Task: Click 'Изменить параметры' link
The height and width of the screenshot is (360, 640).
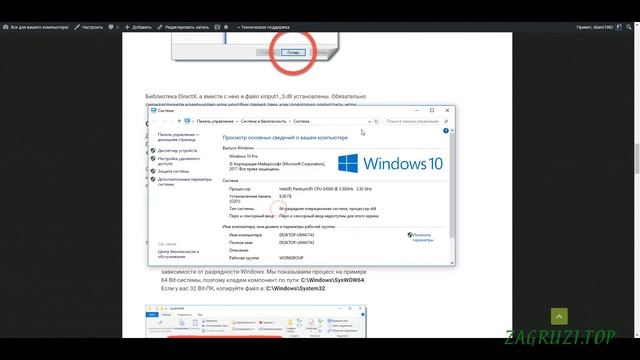Action: [422, 238]
